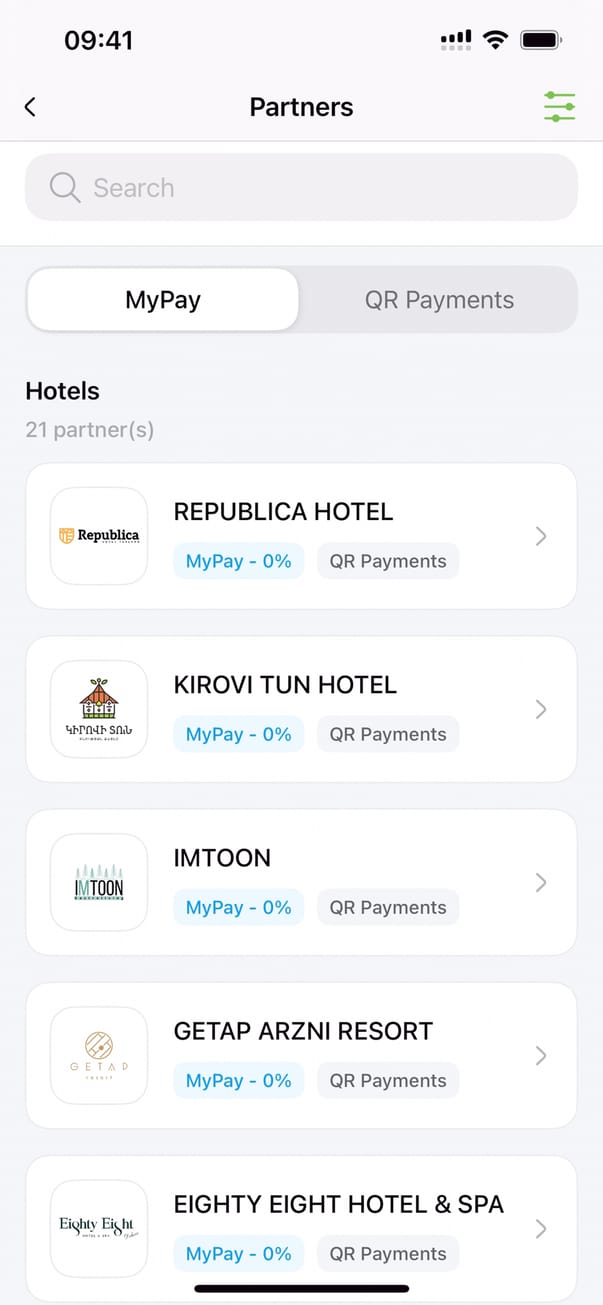
Task: Expand Getap Arzni Resort chevron
Action: (x=541, y=1055)
